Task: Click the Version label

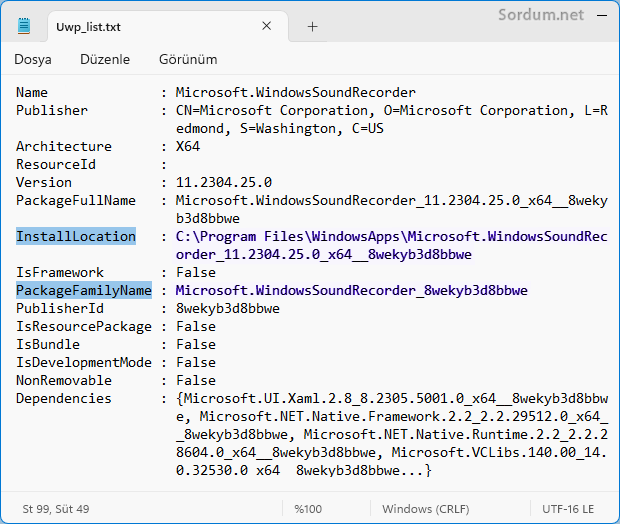Action: click(44, 182)
